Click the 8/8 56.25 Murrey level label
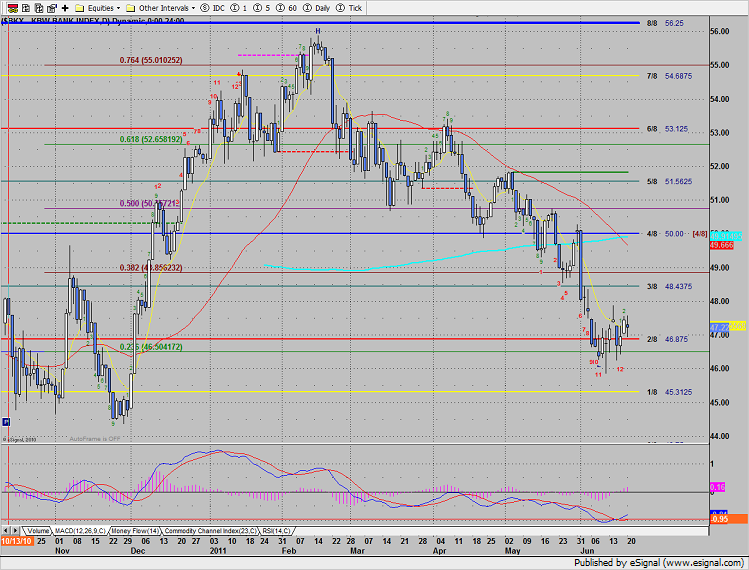This screenshot has width=749, height=570. click(x=665, y=23)
